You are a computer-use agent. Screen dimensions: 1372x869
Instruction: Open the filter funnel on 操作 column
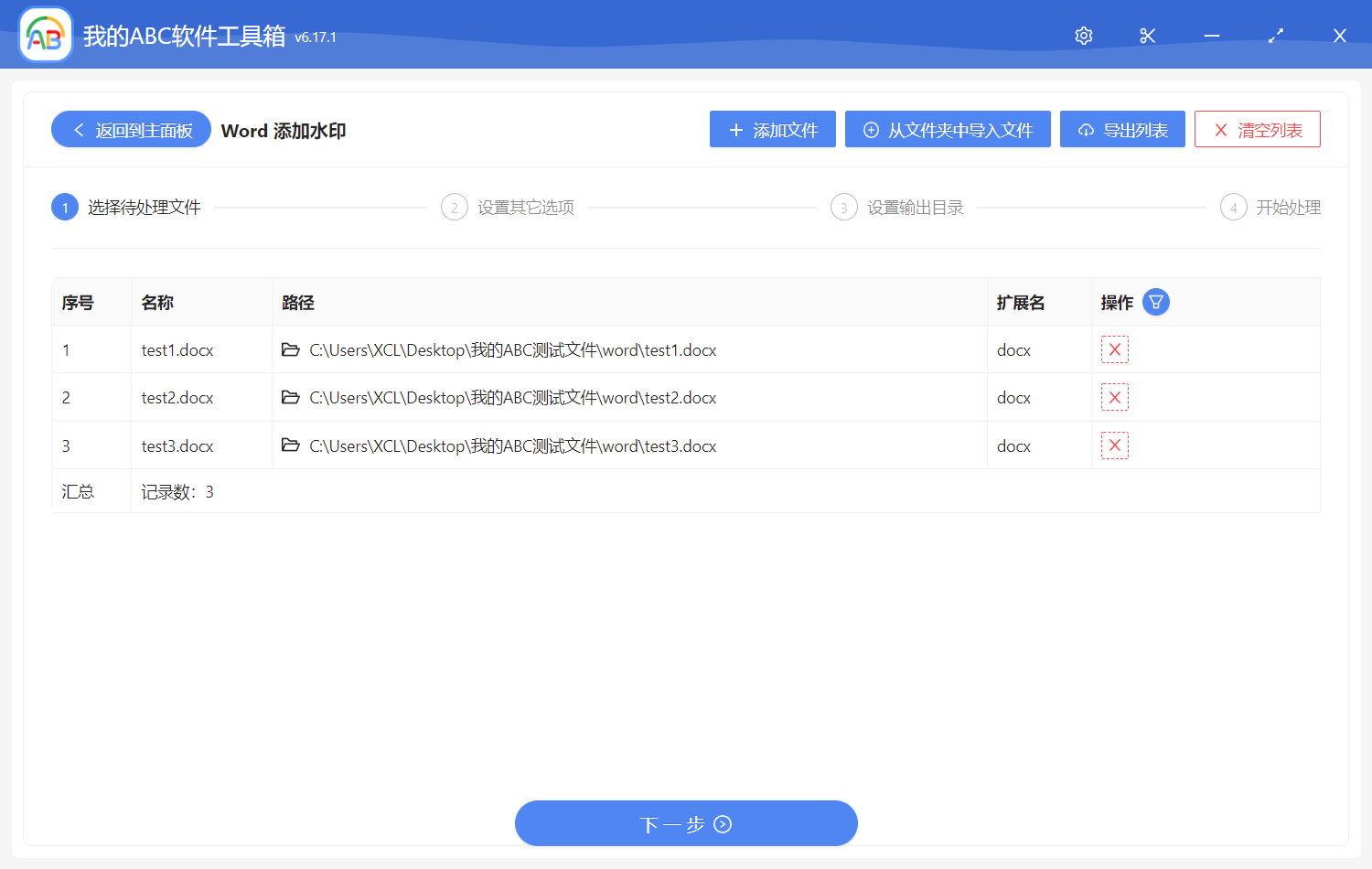tap(1155, 301)
